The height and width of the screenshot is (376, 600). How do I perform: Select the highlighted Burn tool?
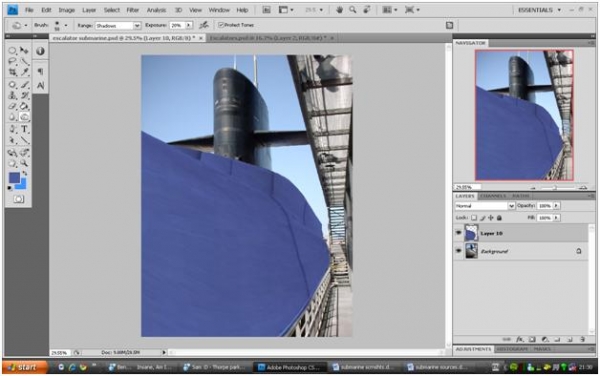pos(24,117)
